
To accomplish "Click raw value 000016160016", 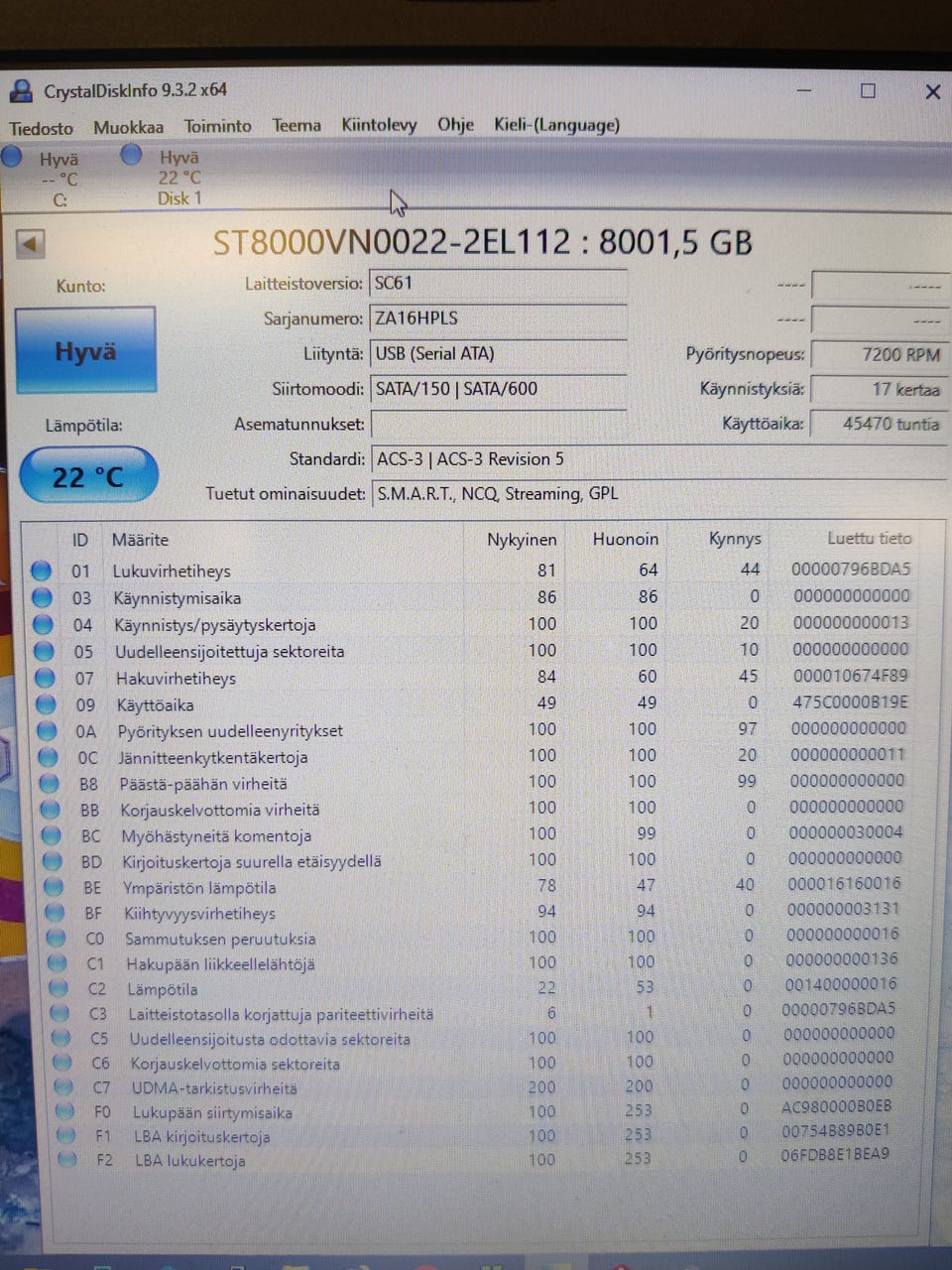I will pos(844,883).
